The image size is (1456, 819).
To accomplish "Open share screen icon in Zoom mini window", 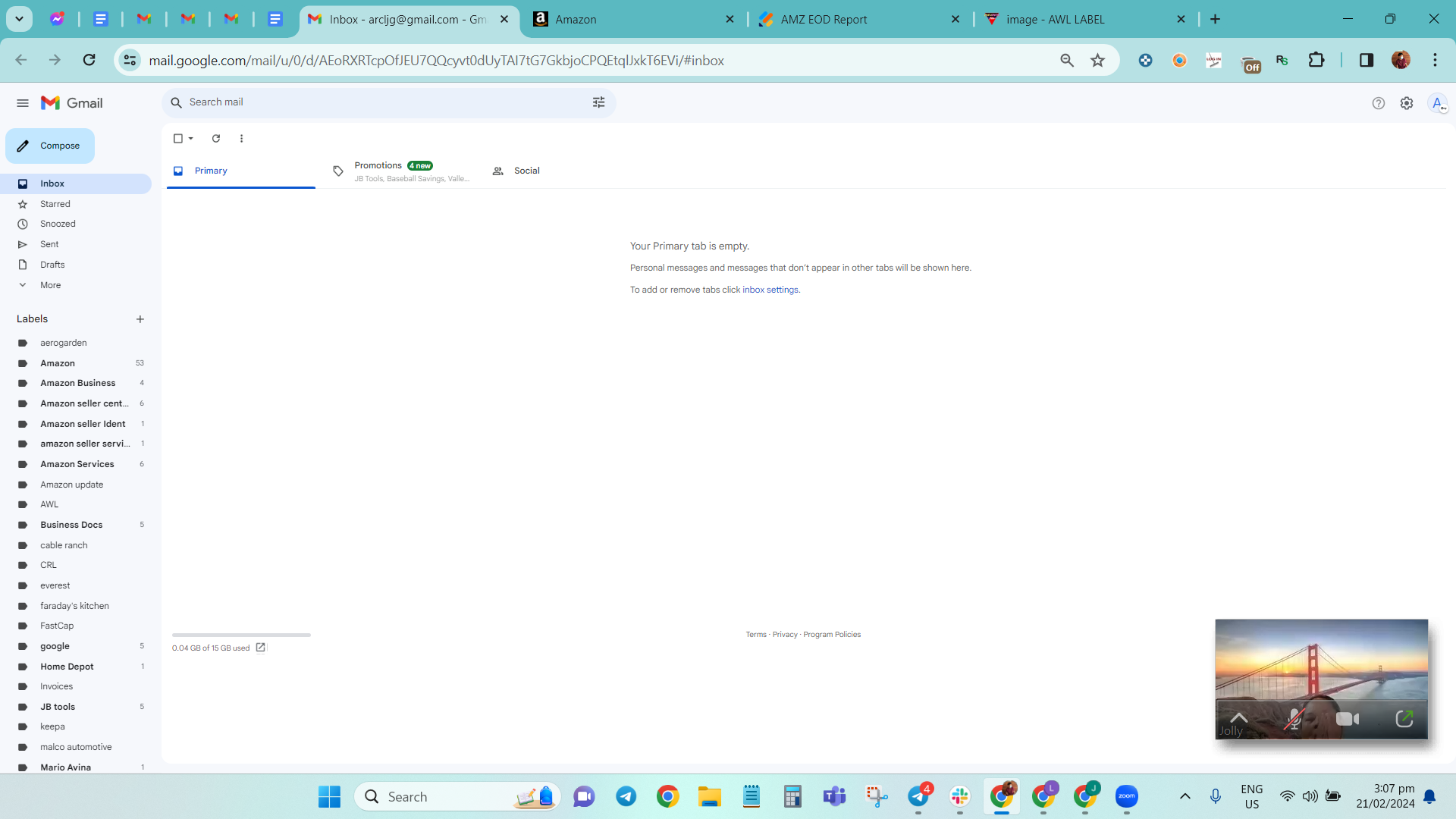I will tap(1404, 718).
